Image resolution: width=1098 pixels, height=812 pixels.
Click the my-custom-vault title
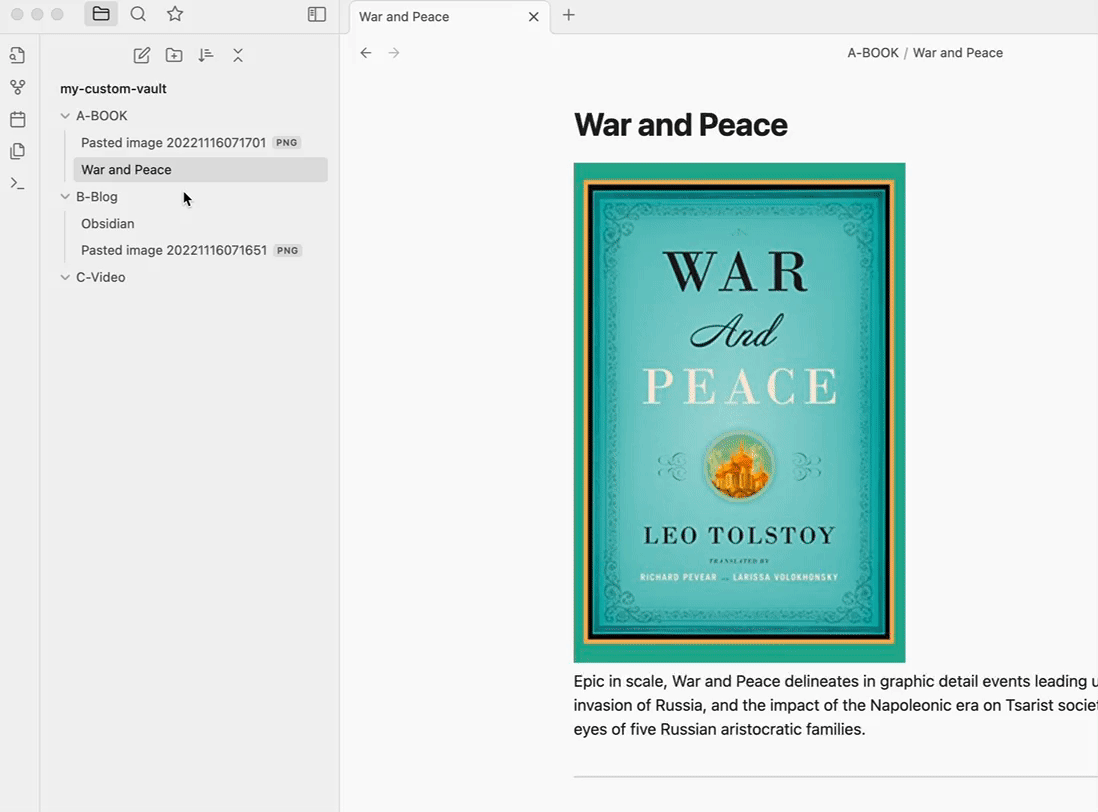pos(113,89)
